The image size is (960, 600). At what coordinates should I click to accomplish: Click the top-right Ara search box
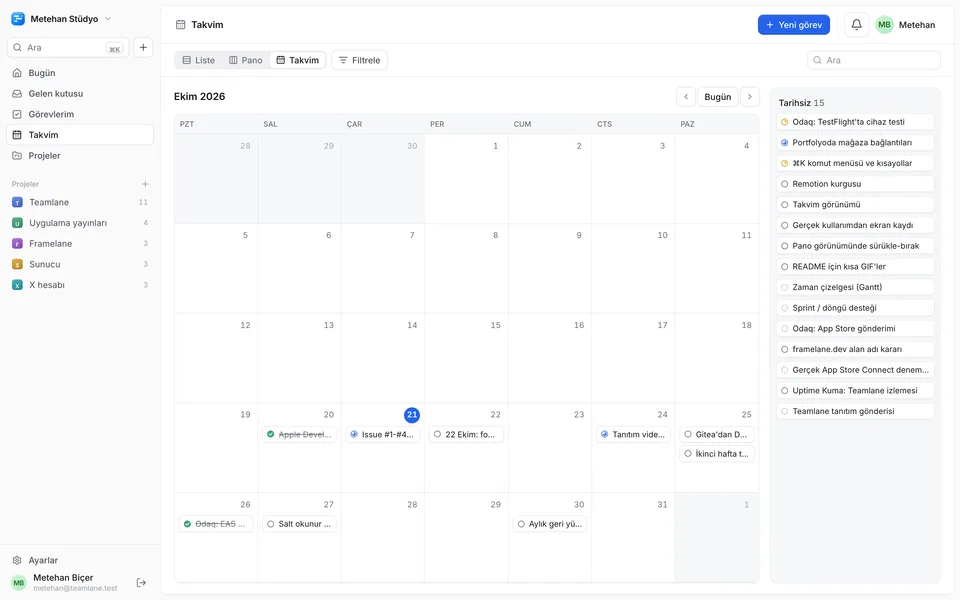coord(874,60)
